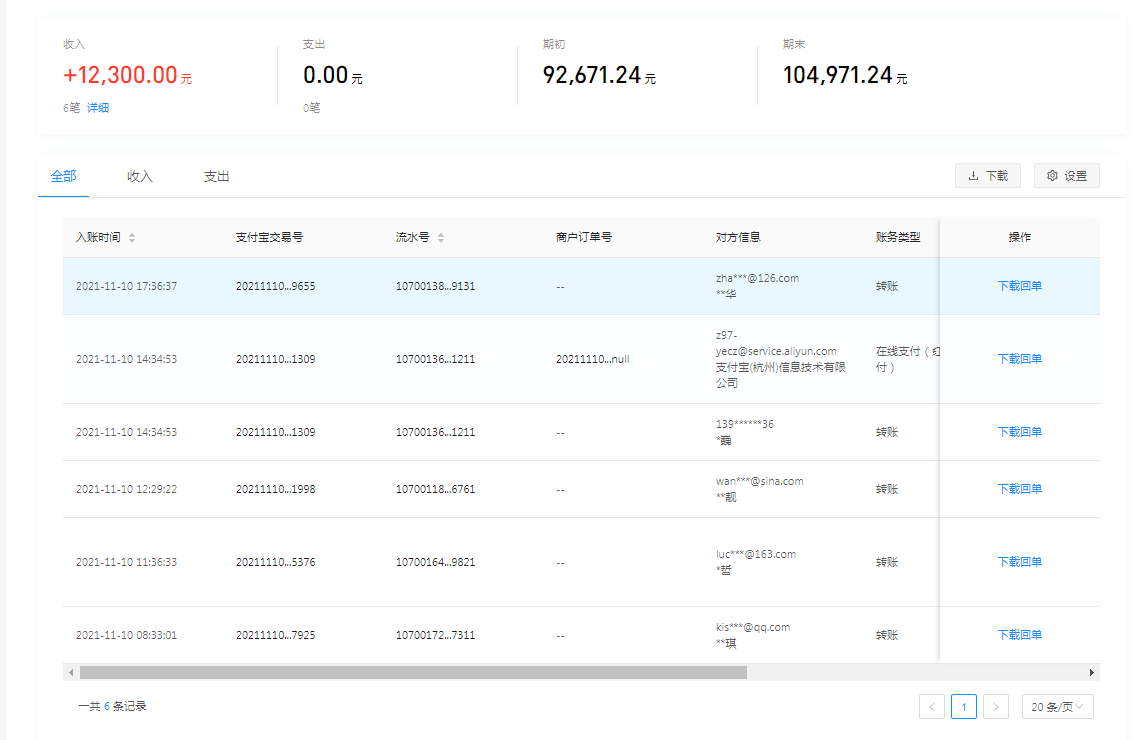The width and height of the screenshot is (1145, 740).
Task: Switch to the 收入 tab
Action: point(140,176)
